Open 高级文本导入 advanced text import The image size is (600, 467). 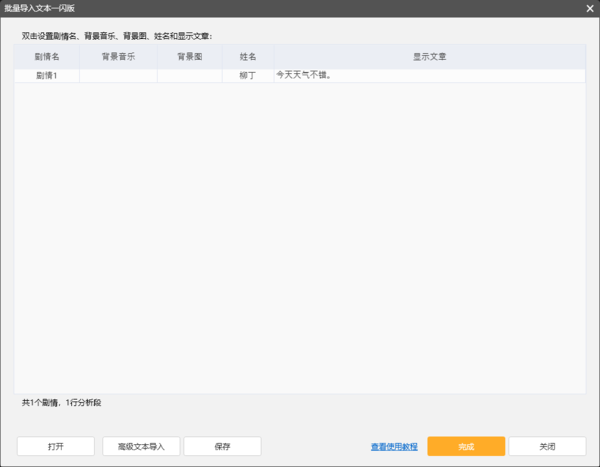(140, 446)
